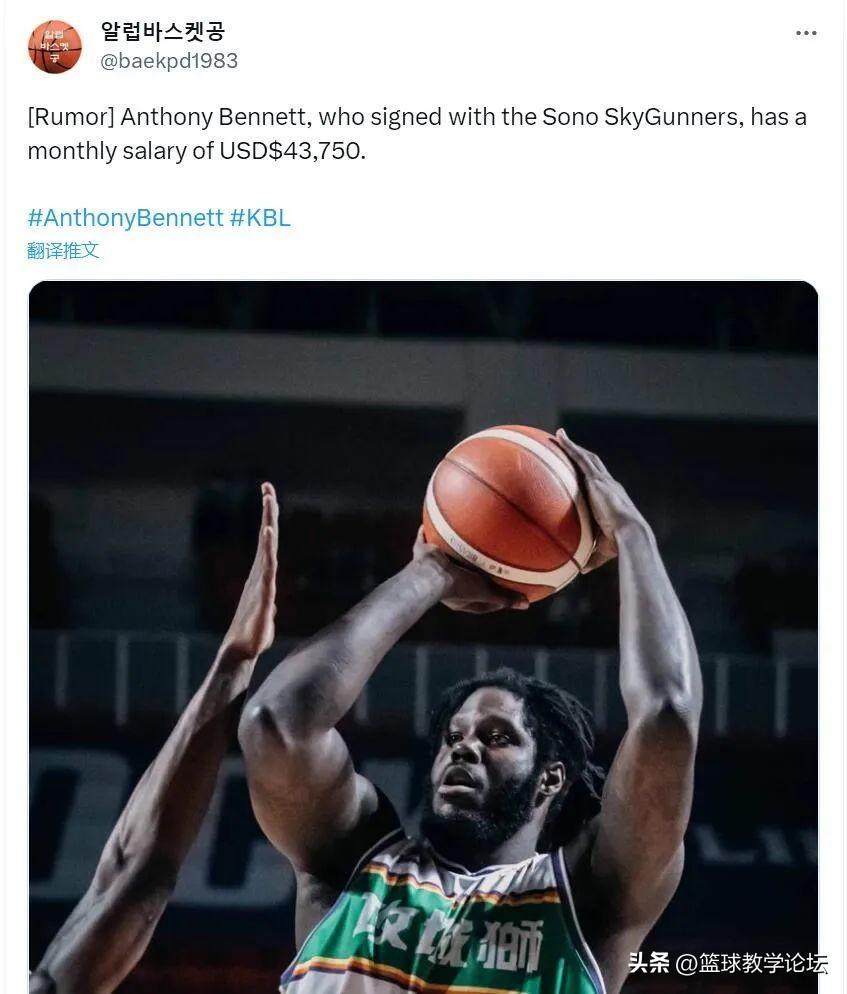Open the @baekpd1983 handle link
Screen dimensions: 847x994
click(169, 61)
